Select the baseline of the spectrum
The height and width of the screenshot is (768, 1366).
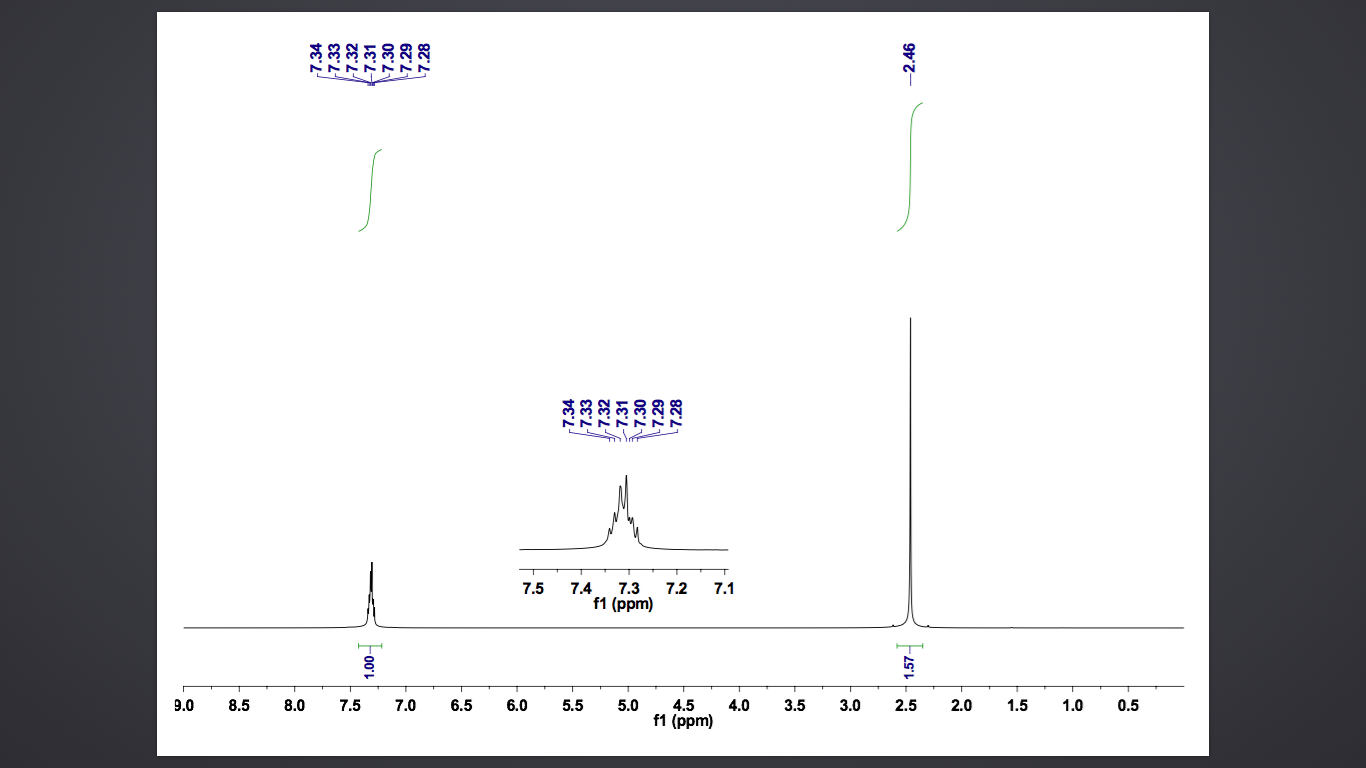pos(600,627)
